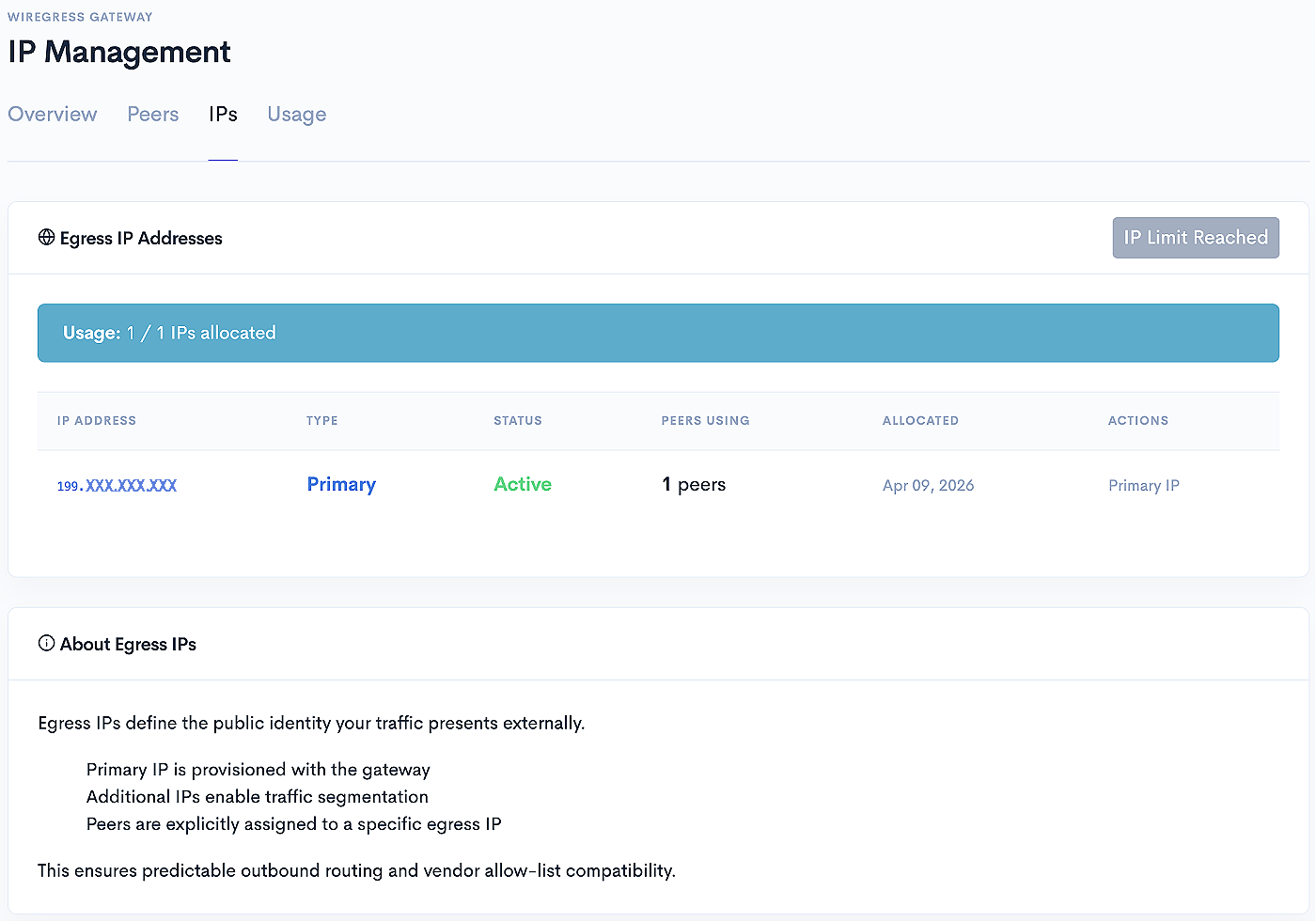
Task: Open the Peers tab
Action: coord(152,114)
